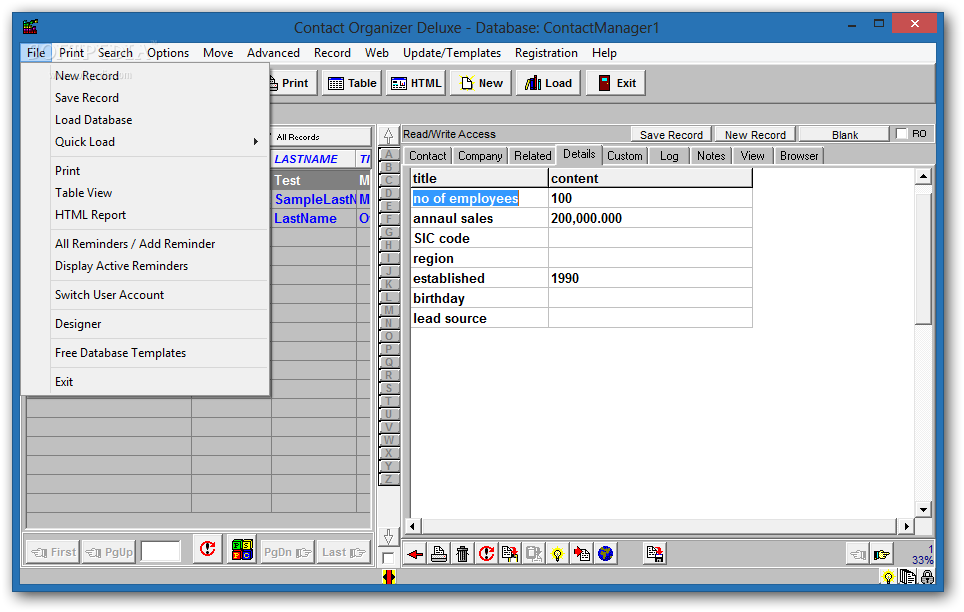The image size is (964, 612).
Task: Open Free Database Templates menu entry
Action: (120, 352)
